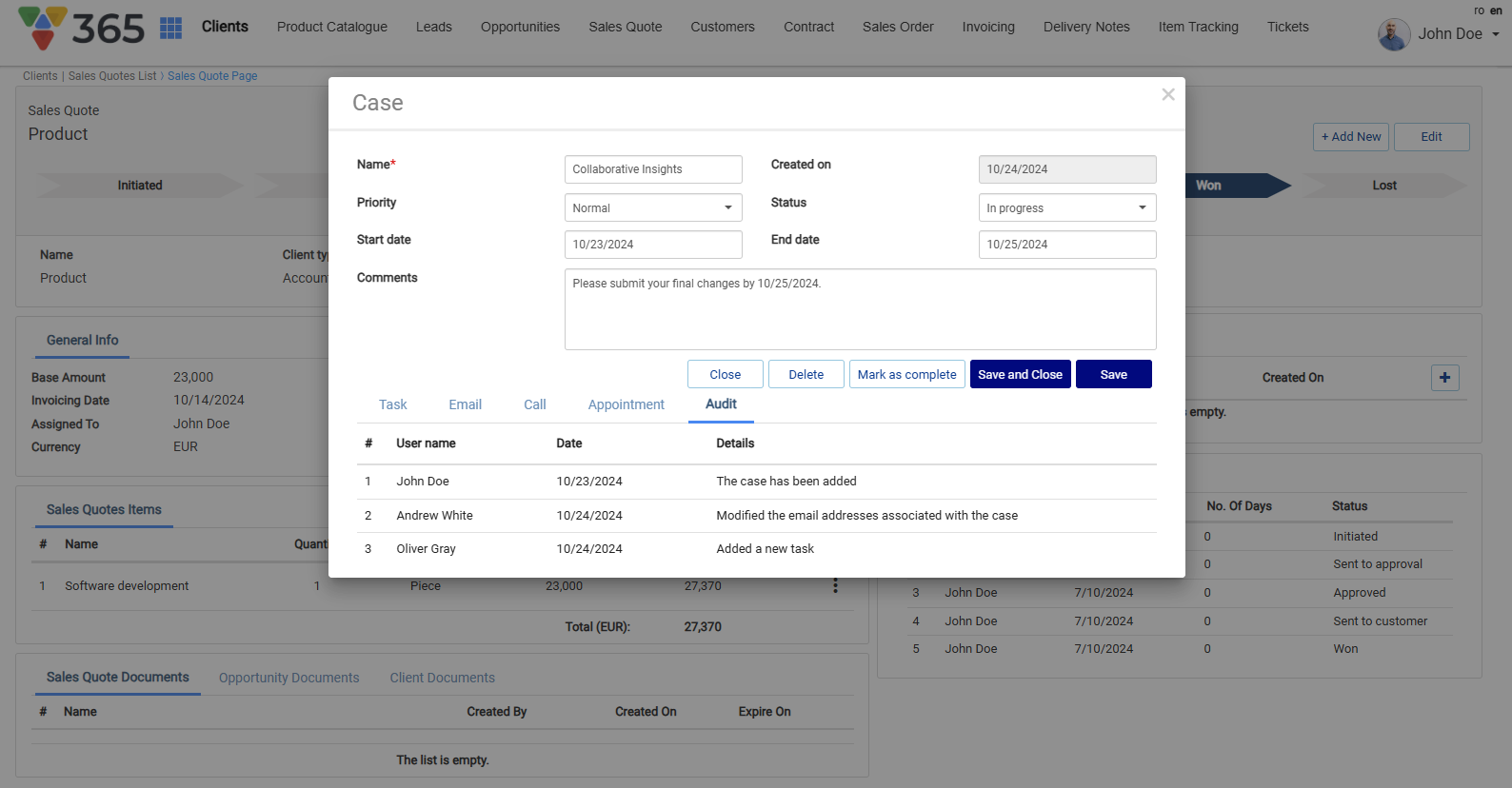Click the 365 logo icon

coord(43,29)
